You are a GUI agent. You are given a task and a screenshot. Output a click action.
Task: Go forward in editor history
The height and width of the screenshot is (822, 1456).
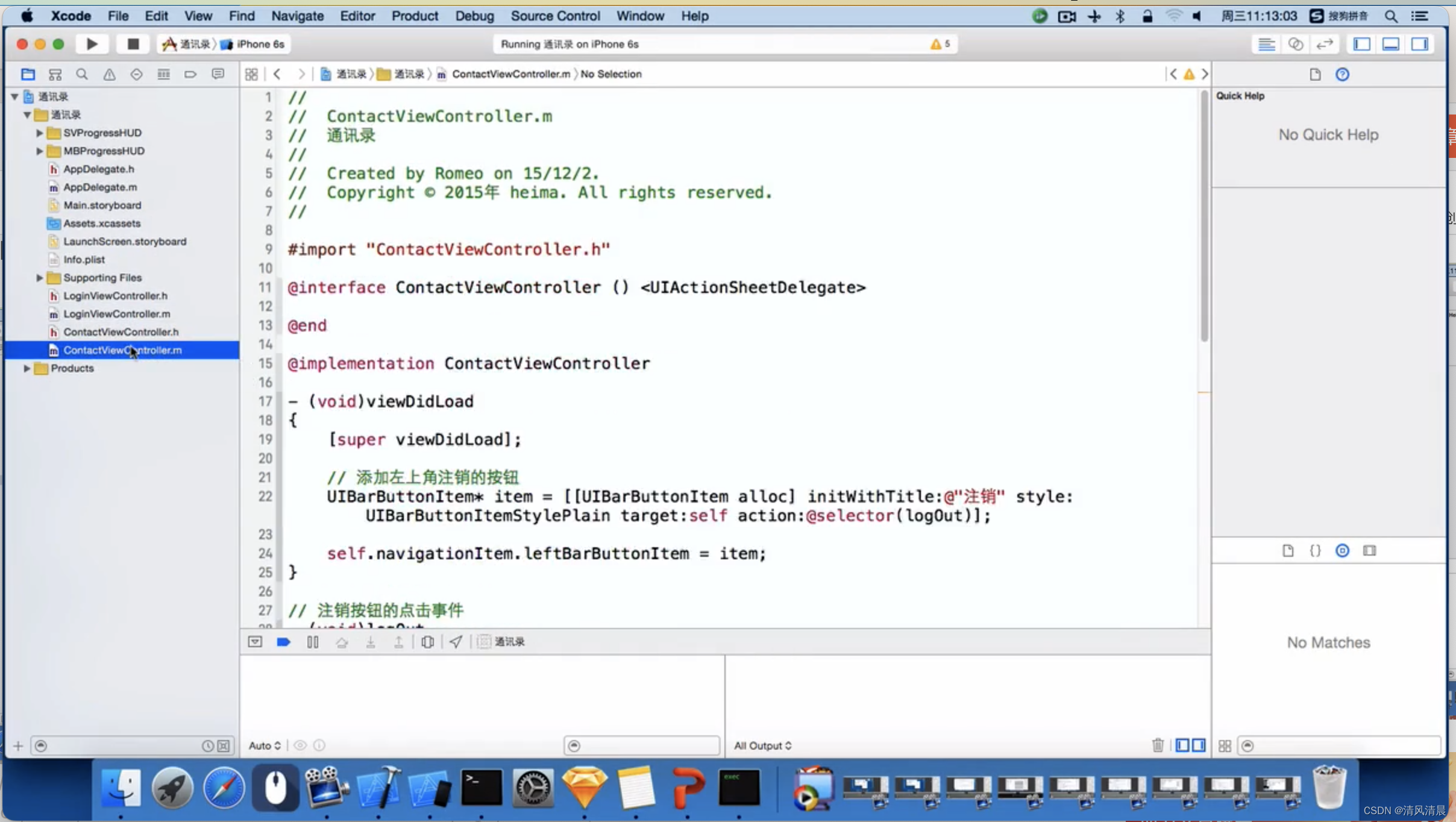tap(301, 74)
